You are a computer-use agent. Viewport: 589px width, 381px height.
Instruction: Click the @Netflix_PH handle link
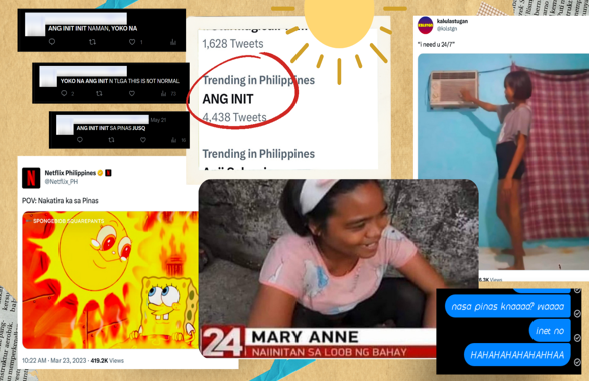click(x=61, y=181)
